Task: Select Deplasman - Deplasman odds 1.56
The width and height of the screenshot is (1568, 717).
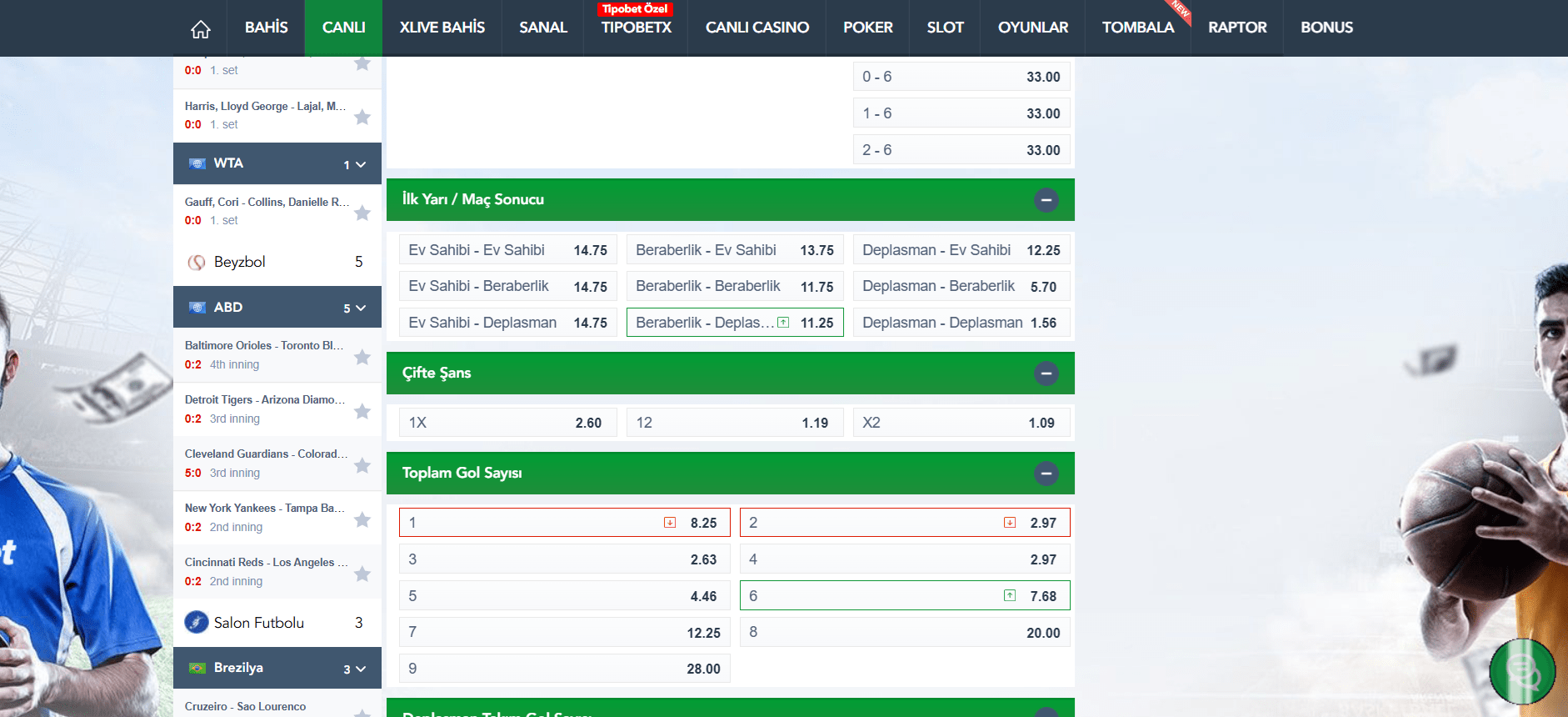Action: [x=961, y=323]
